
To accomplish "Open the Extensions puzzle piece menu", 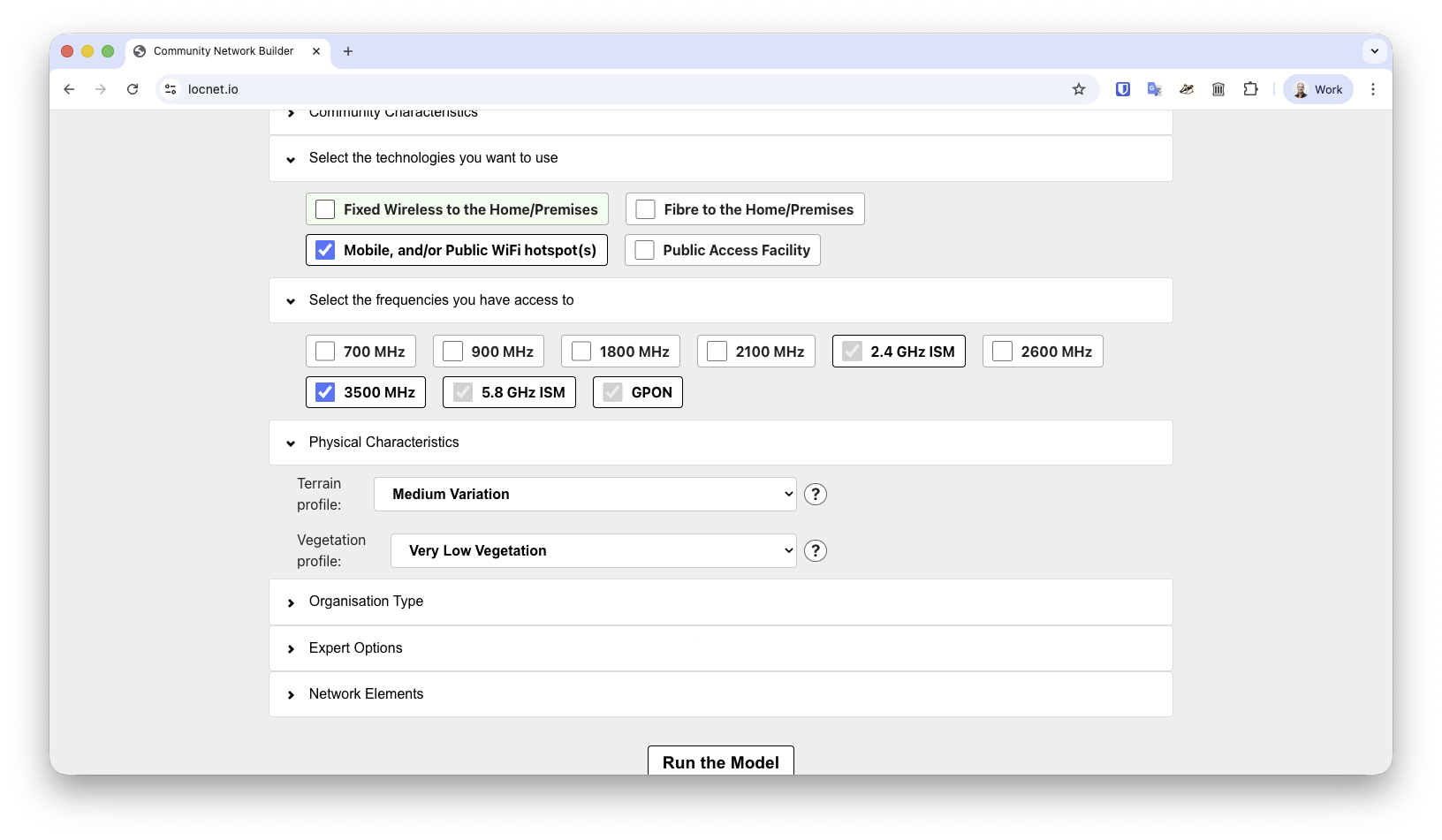I will click(1250, 89).
